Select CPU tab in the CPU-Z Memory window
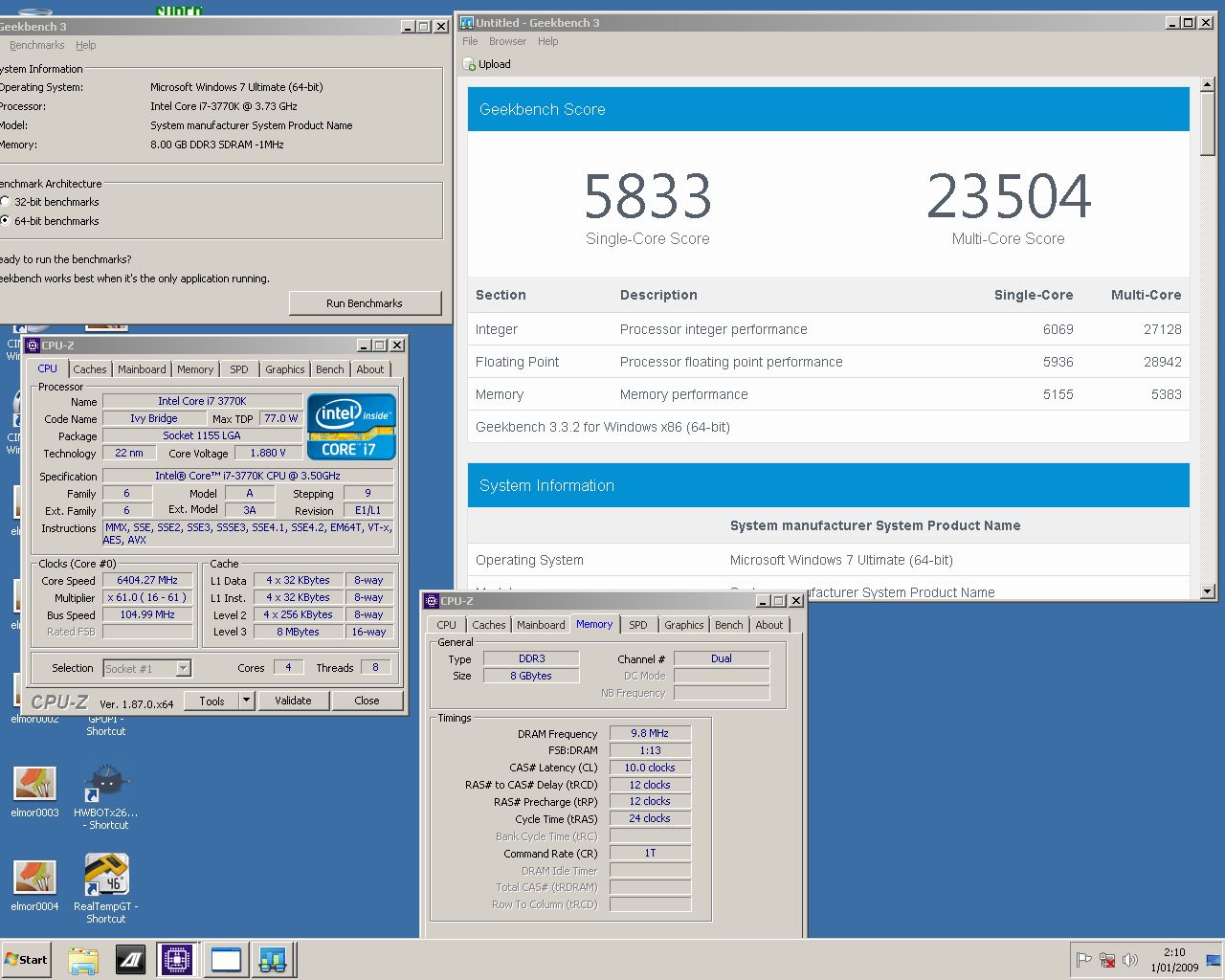1225x980 pixels. [x=447, y=625]
